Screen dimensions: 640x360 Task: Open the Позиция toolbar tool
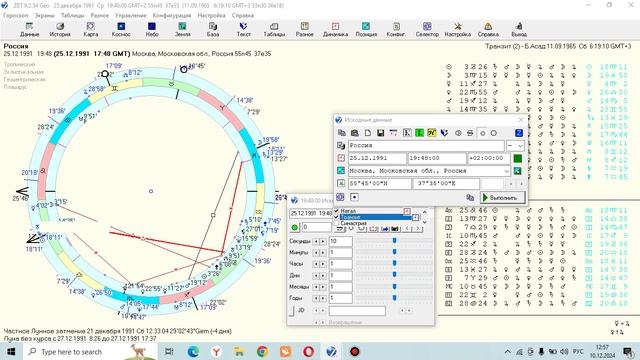click(x=366, y=29)
